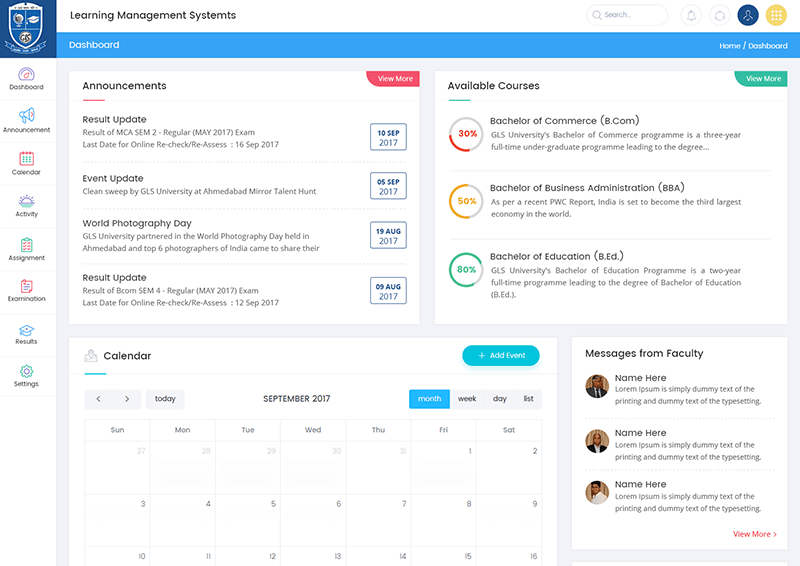Screen dimensions: 800x566
Task: Click the third faculty message avatar
Action: tap(597, 493)
